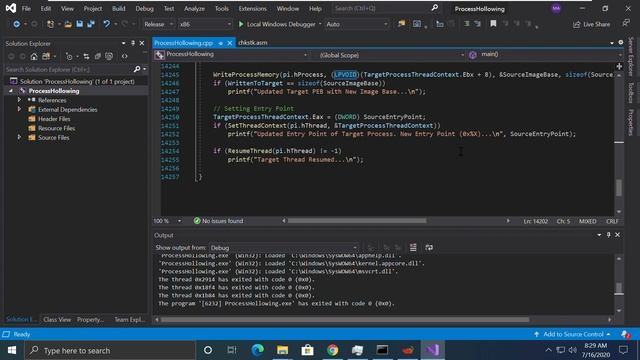Open Solution Explorer window options dropdown
Viewport: 640px width, 360px height.
(x=123, y=43)
